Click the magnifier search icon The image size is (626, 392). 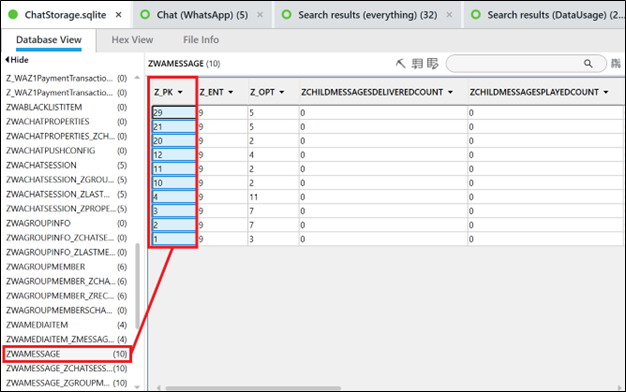(x=588, y=63)
